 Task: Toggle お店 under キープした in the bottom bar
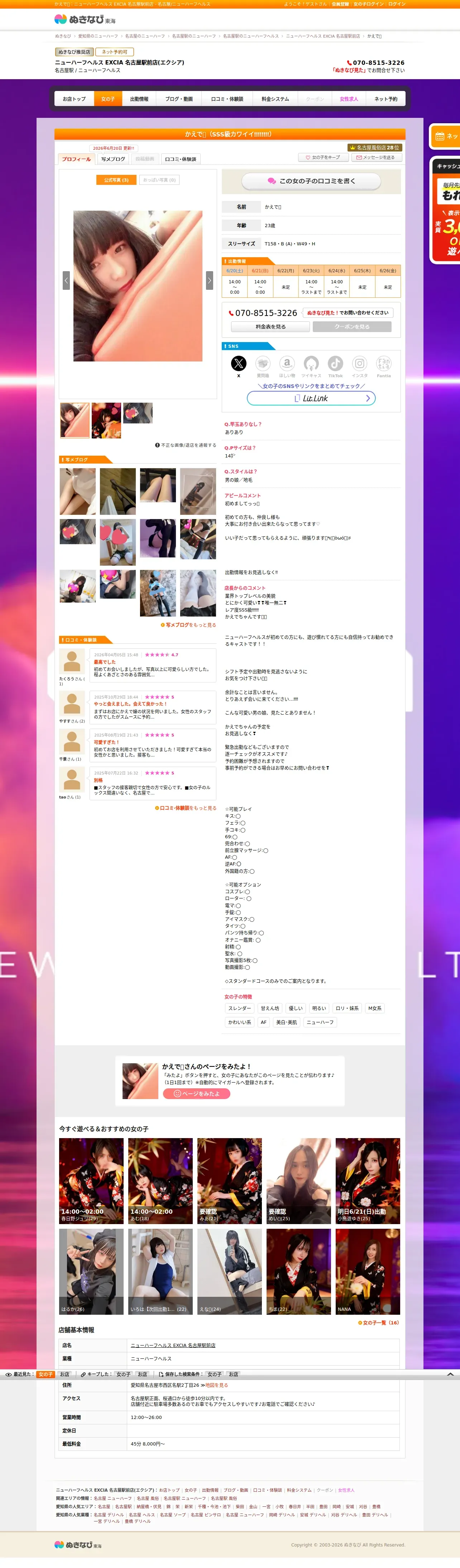coord(142,1374)
